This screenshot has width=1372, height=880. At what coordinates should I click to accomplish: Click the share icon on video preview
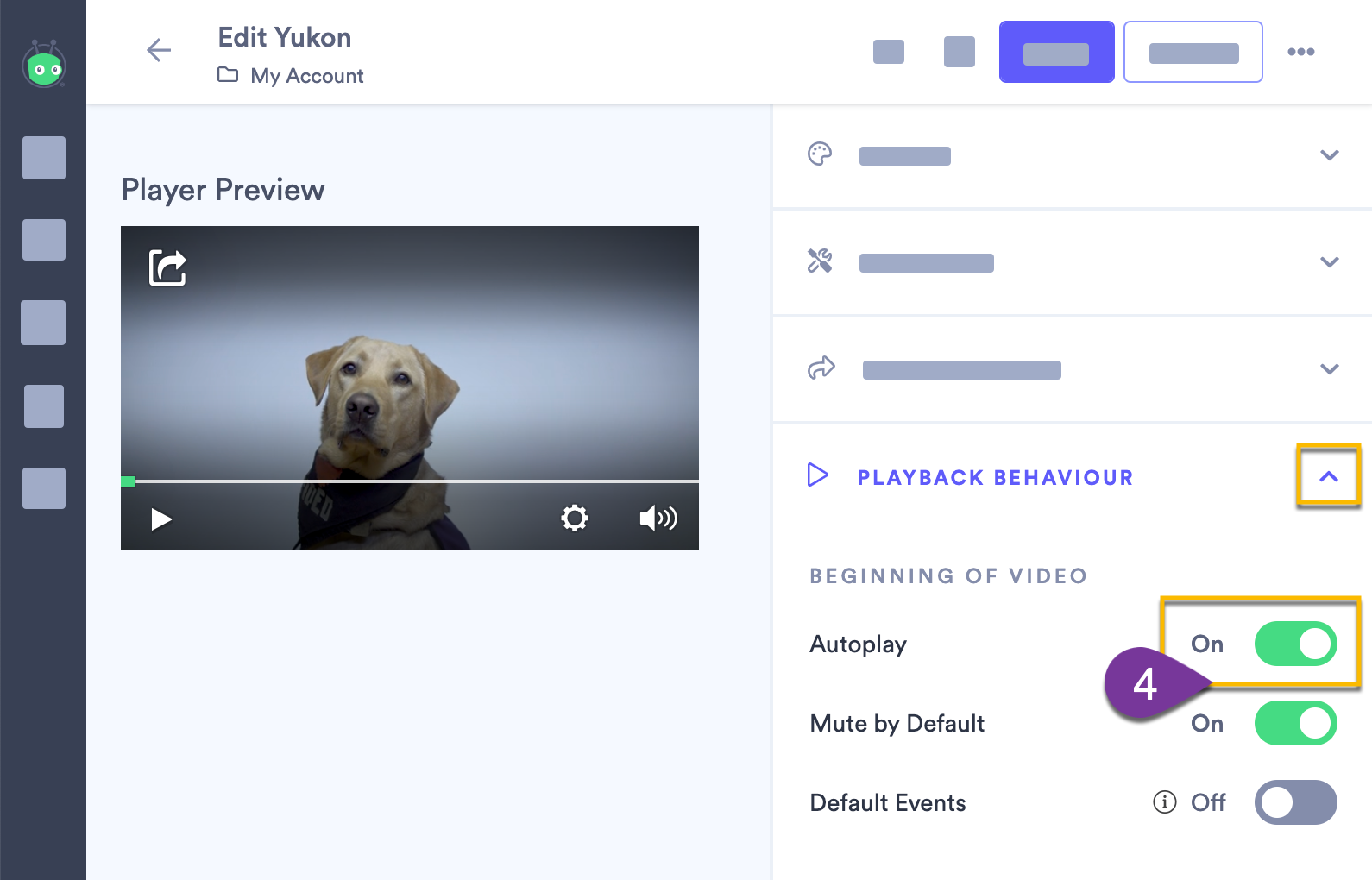(167, 267)
